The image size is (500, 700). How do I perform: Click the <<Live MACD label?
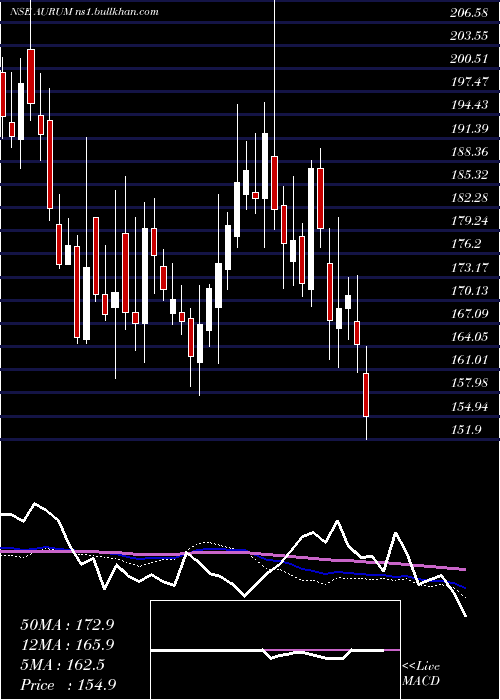421,674
